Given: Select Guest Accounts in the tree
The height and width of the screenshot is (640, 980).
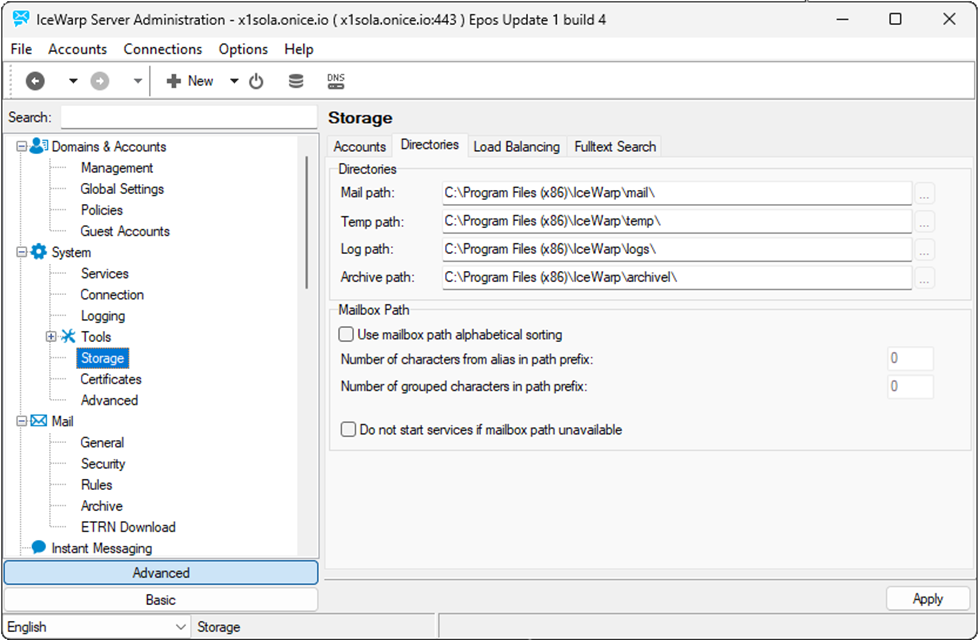Looking at the screenshot, I should point(125,231).
